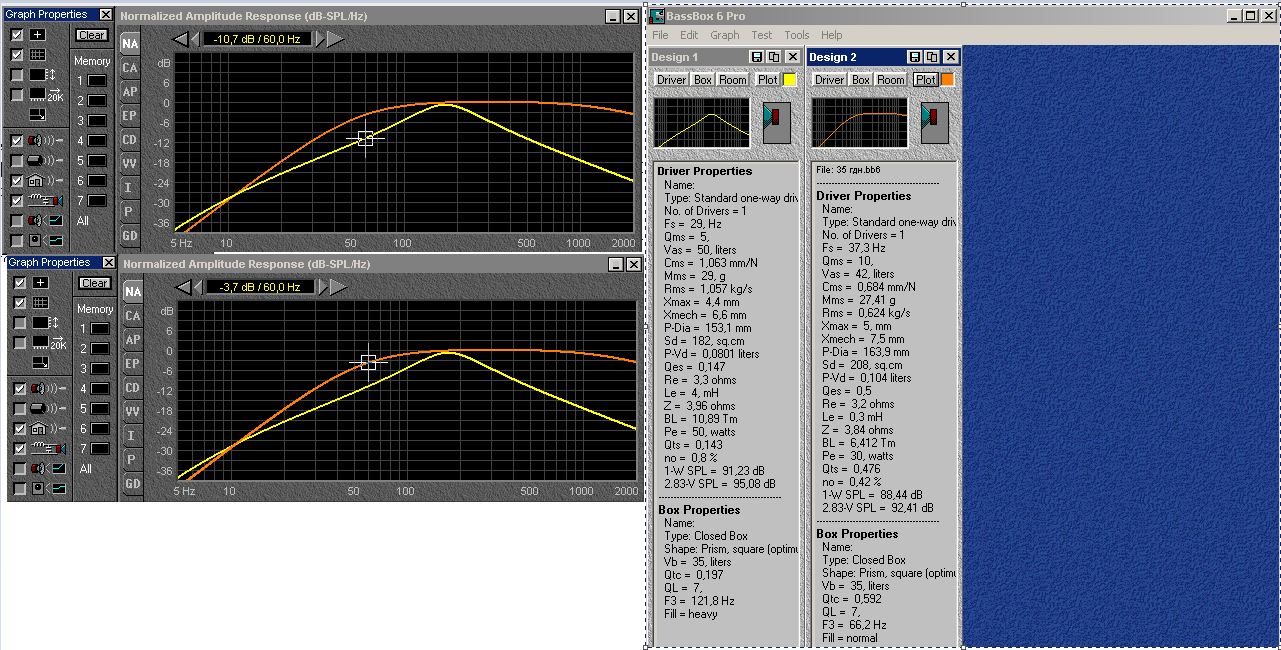Click the Clear button in the -3,7 dB graph's properties panel
Viewport: 1281px width, 650px height.
click(94, 283)
